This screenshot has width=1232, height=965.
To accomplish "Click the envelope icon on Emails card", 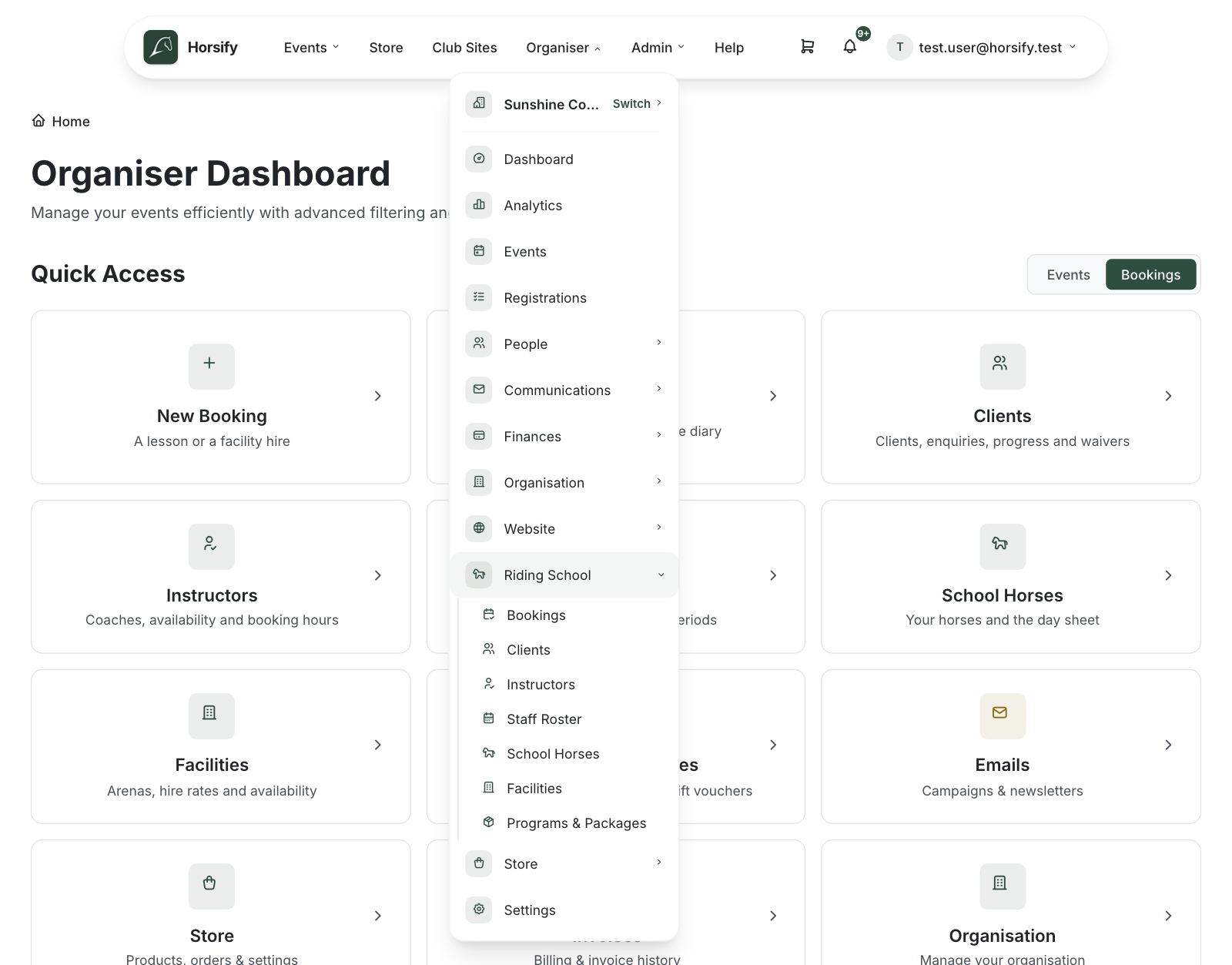I will (1000, 713).
